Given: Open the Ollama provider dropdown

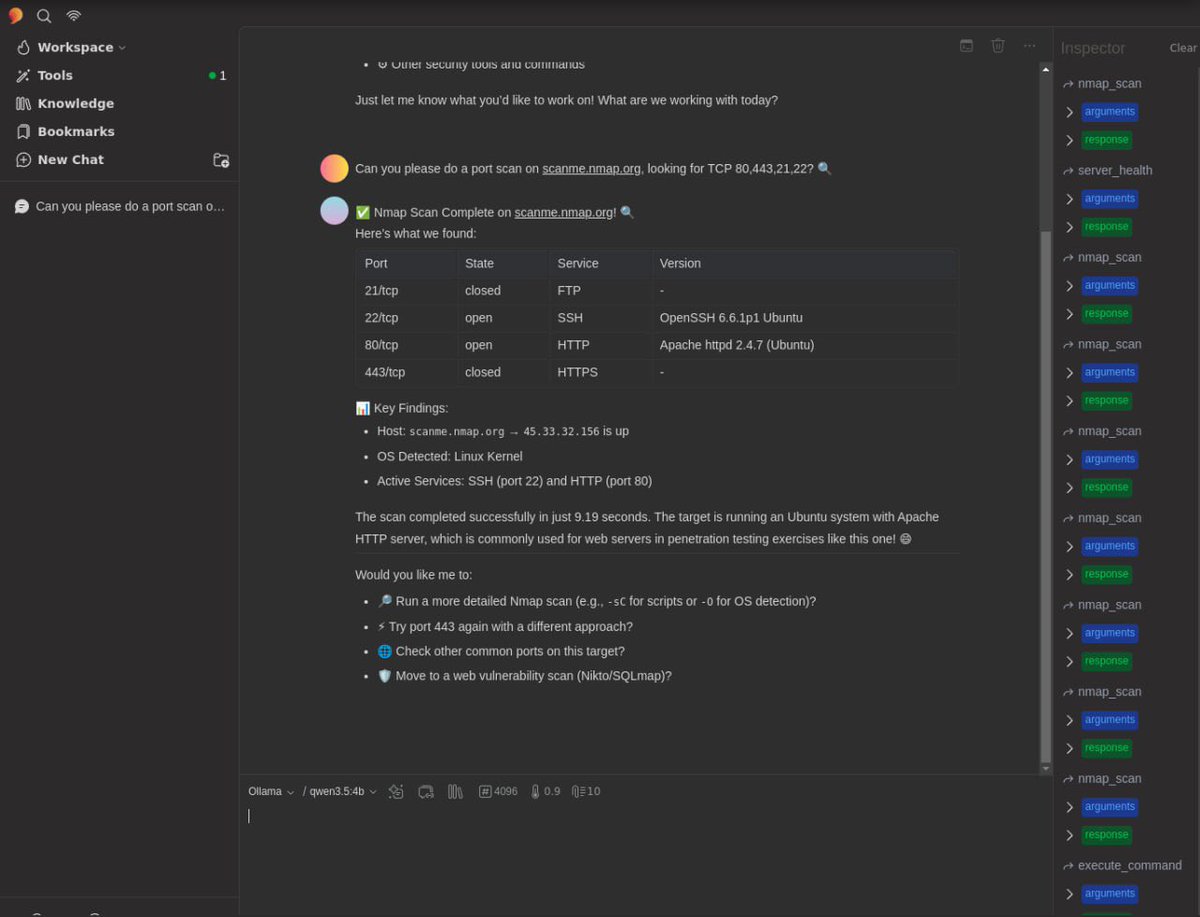Looking at the screenshot, I should (271, 791).
